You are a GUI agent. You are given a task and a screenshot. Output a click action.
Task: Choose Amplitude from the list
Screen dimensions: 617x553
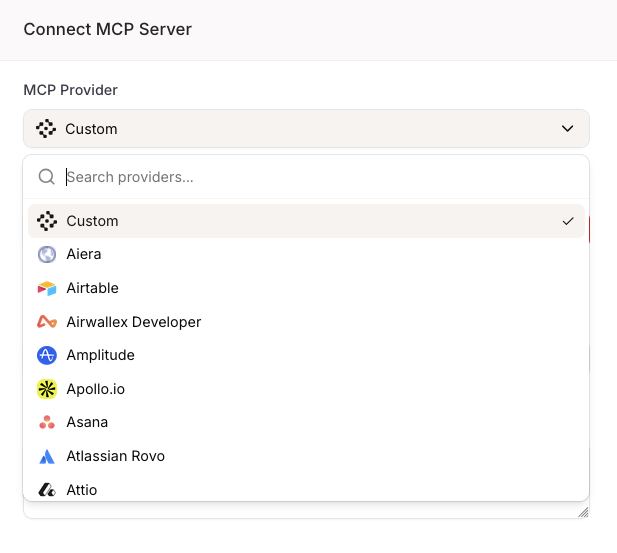[x=306, y=355]
